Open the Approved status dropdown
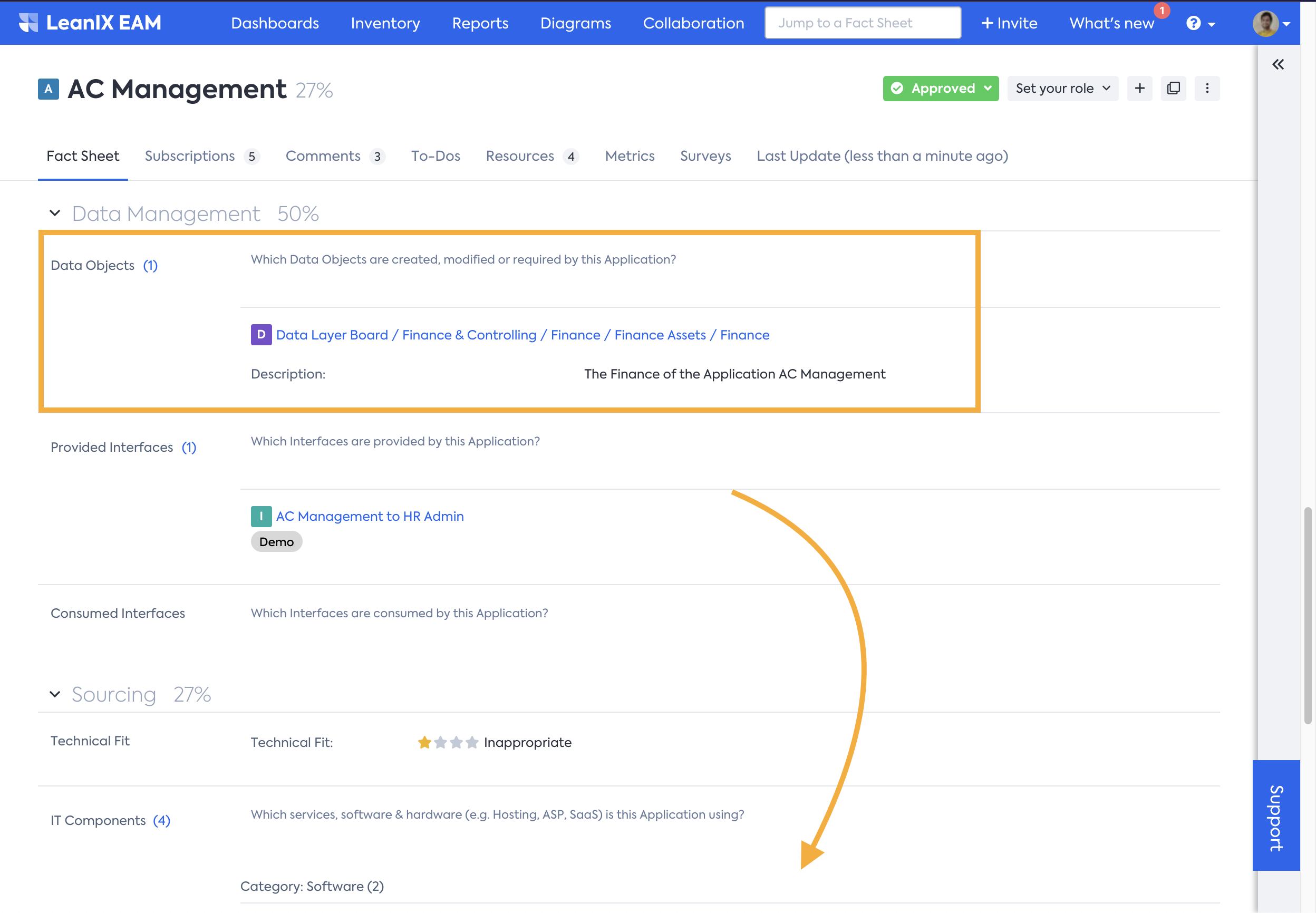 click(940, 88)
